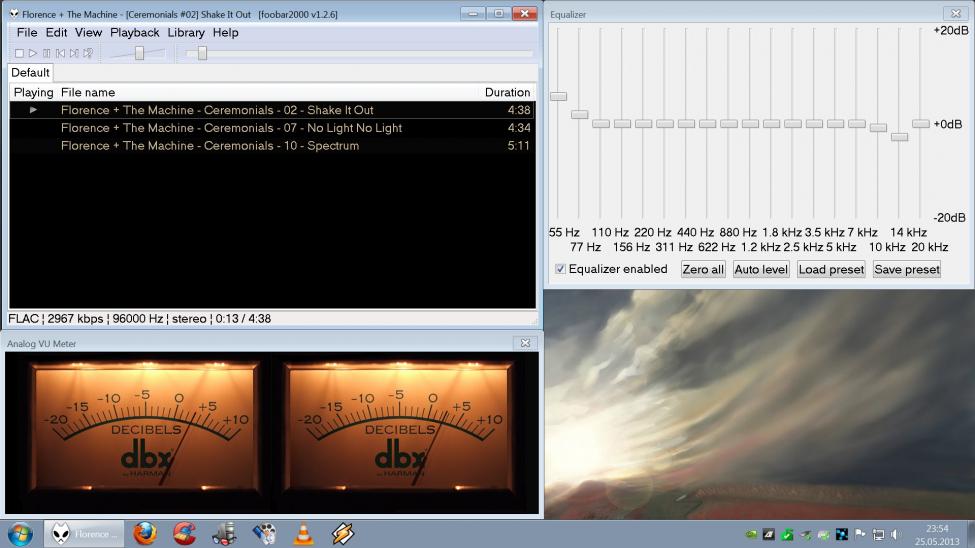The height and width of the screenshot is (548, 975).
Task: Minimize the foobar2000 window
Action: 473,13
